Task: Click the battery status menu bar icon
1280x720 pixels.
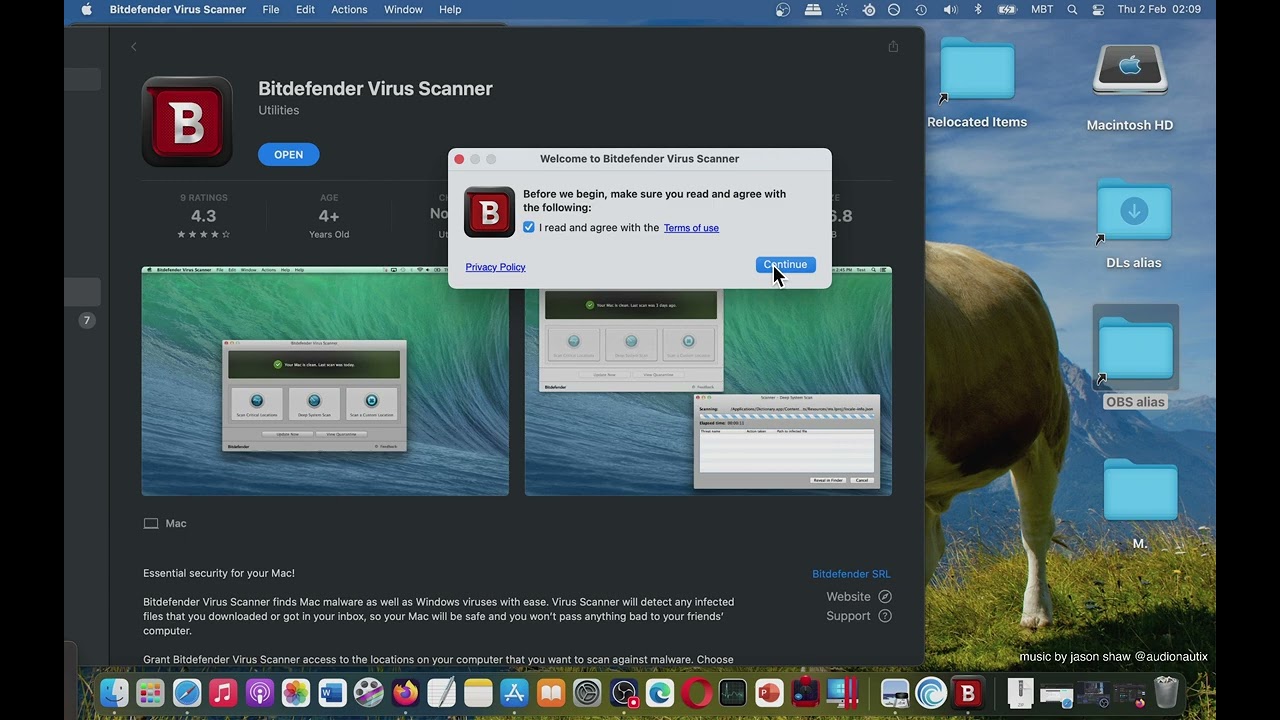Action: [1007, 10]
